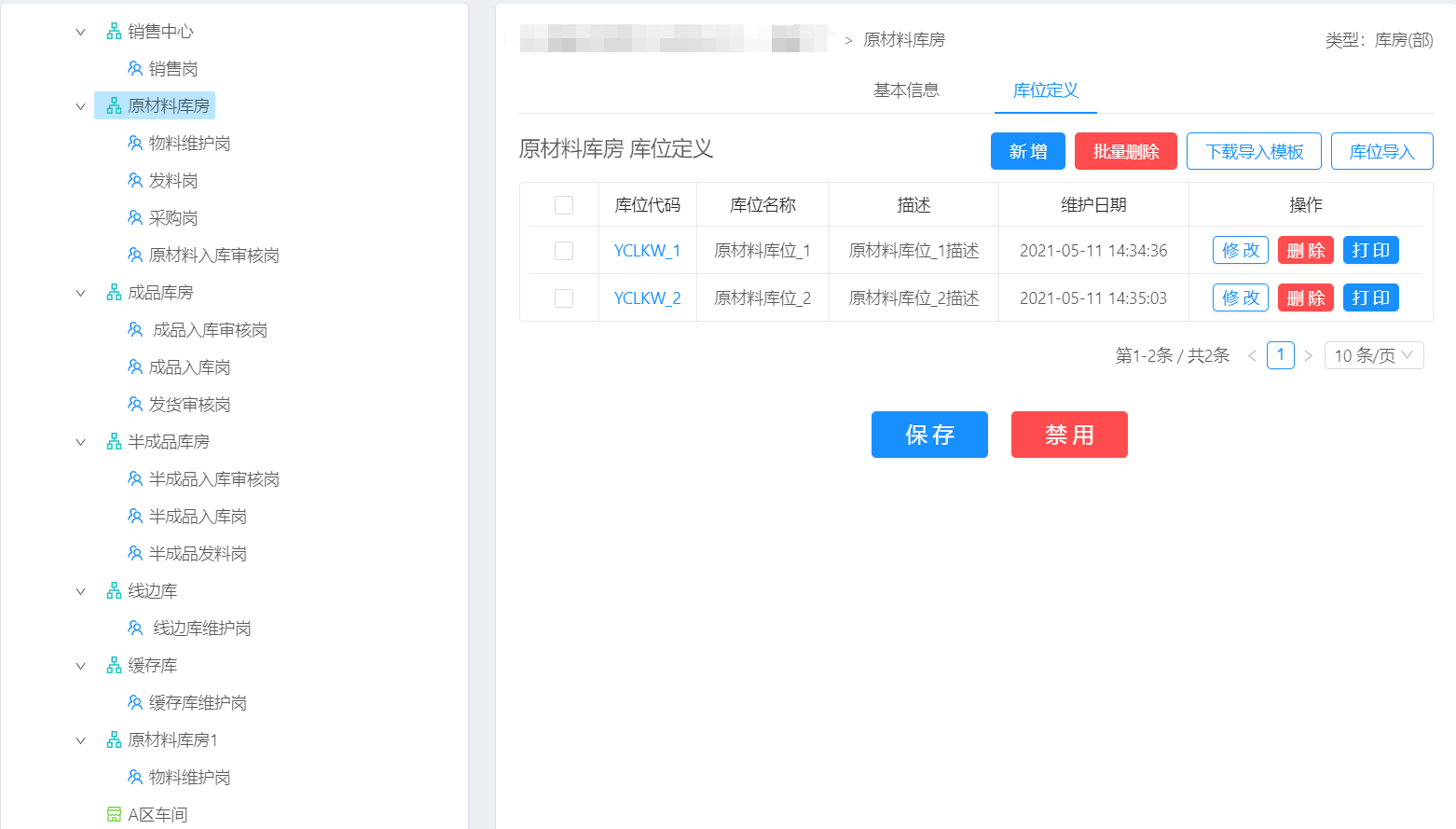Click the 保存 button
Screen dimensions: 1456x829
929,435
